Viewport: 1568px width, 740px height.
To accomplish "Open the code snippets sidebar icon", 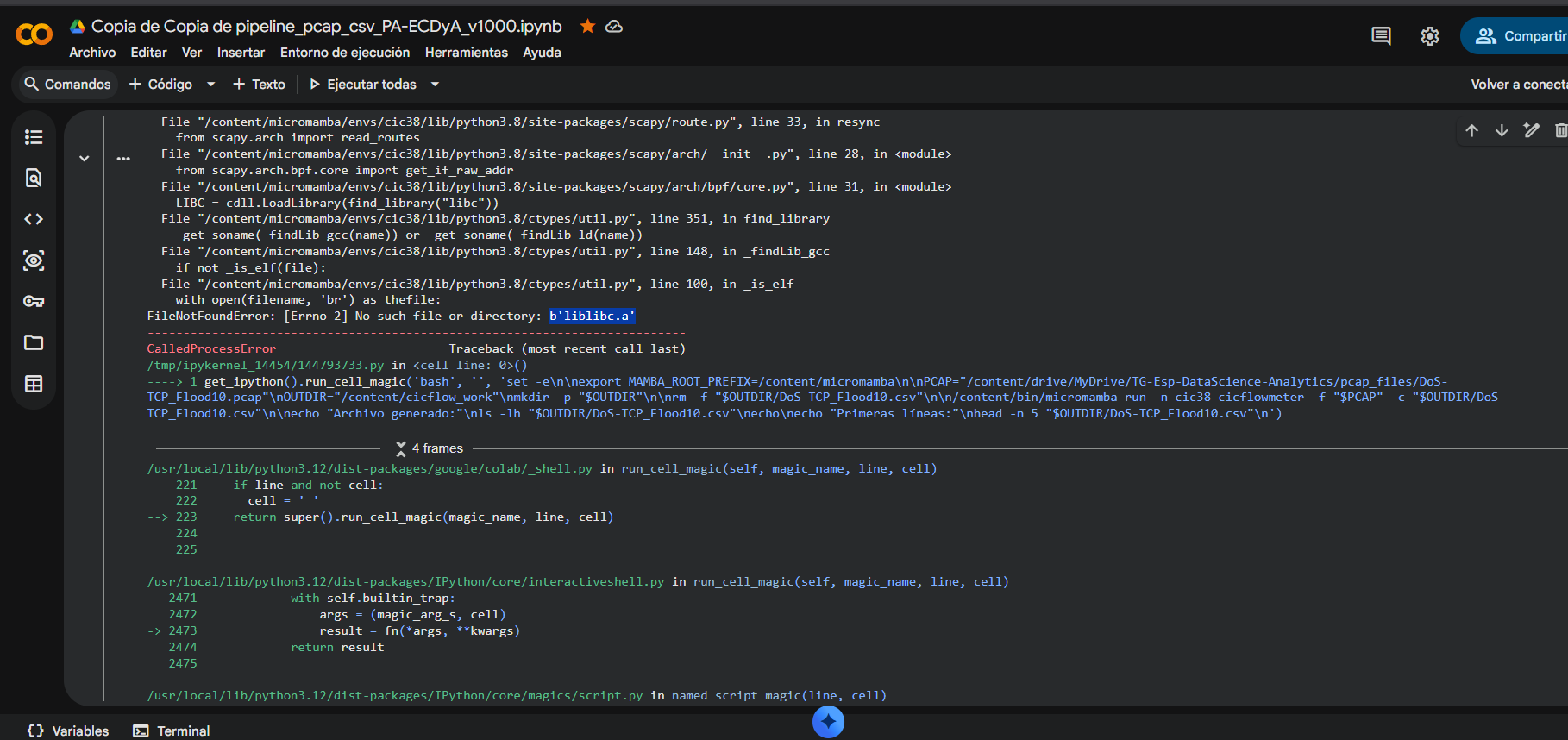I will click(x=34, y=219).
